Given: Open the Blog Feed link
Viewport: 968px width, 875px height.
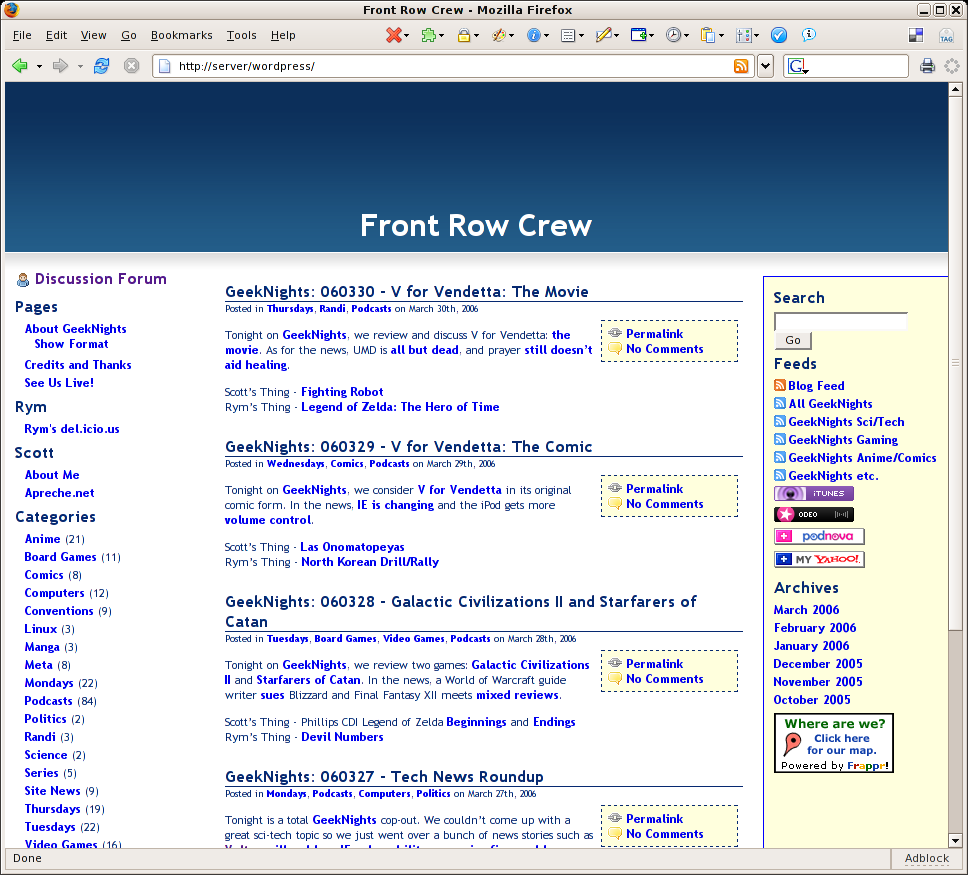Looking at the screenshot, I should click(816, 385).
